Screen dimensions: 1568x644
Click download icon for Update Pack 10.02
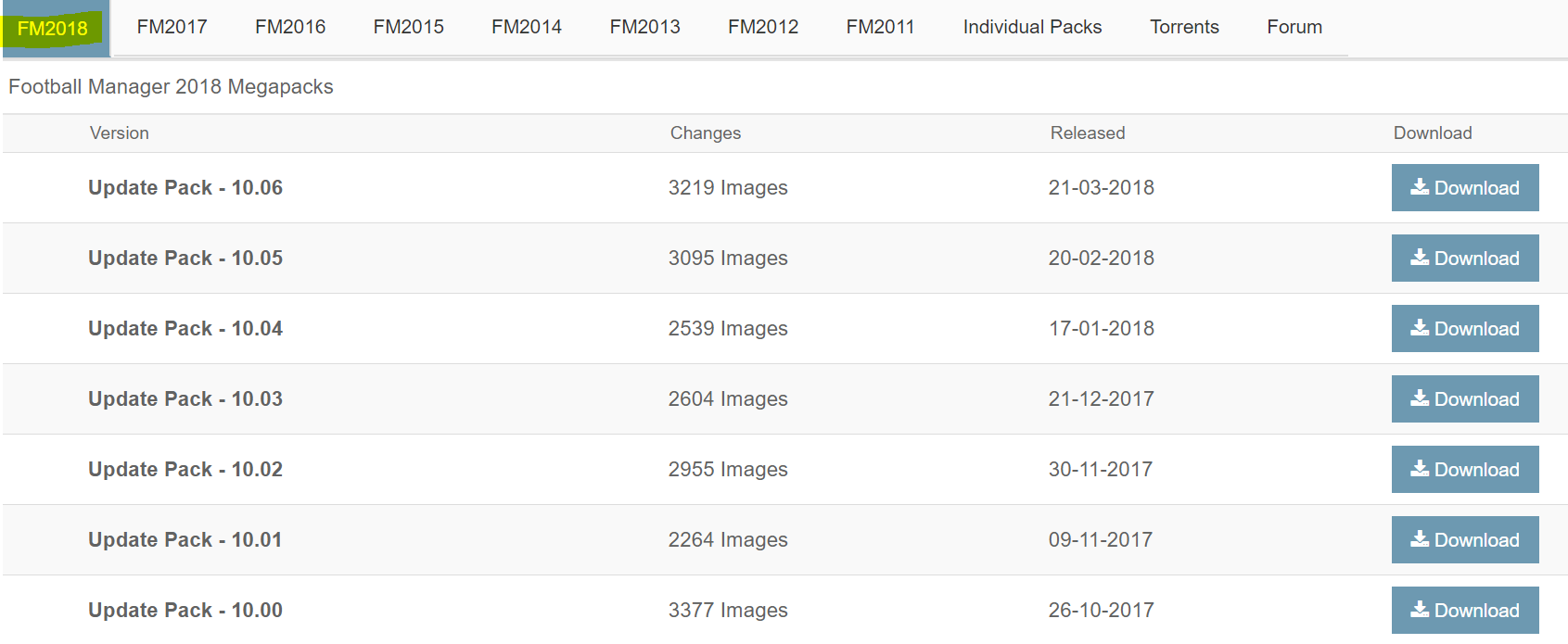click(1420, 469)
